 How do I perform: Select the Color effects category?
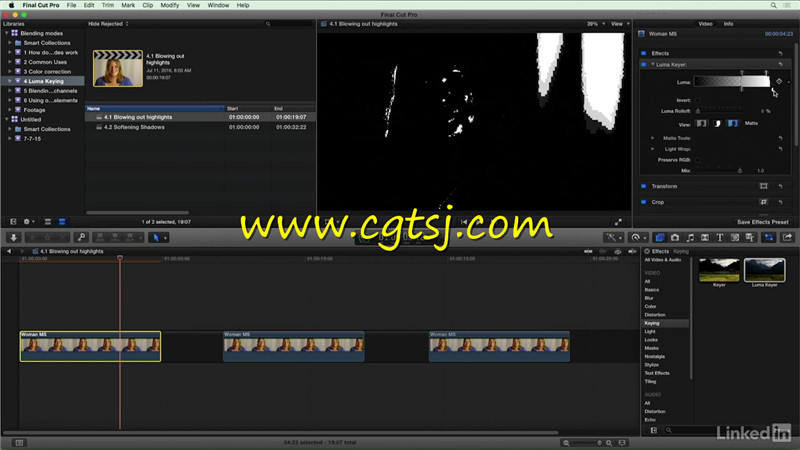pos(650,307)
